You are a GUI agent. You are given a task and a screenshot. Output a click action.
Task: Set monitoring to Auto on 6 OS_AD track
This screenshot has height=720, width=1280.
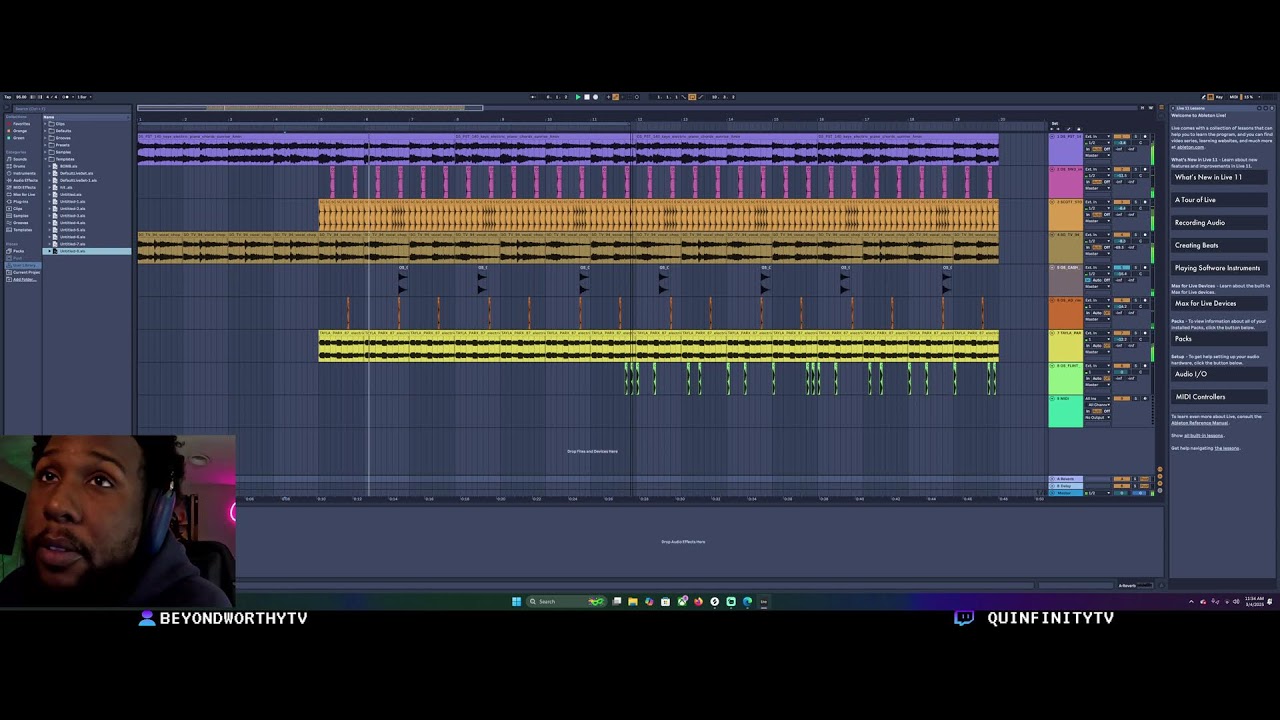pos(1097,313)
